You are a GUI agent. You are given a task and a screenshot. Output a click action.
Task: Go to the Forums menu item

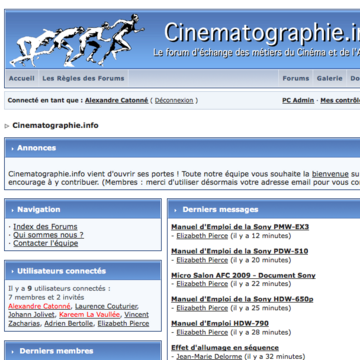coord(296,79)
